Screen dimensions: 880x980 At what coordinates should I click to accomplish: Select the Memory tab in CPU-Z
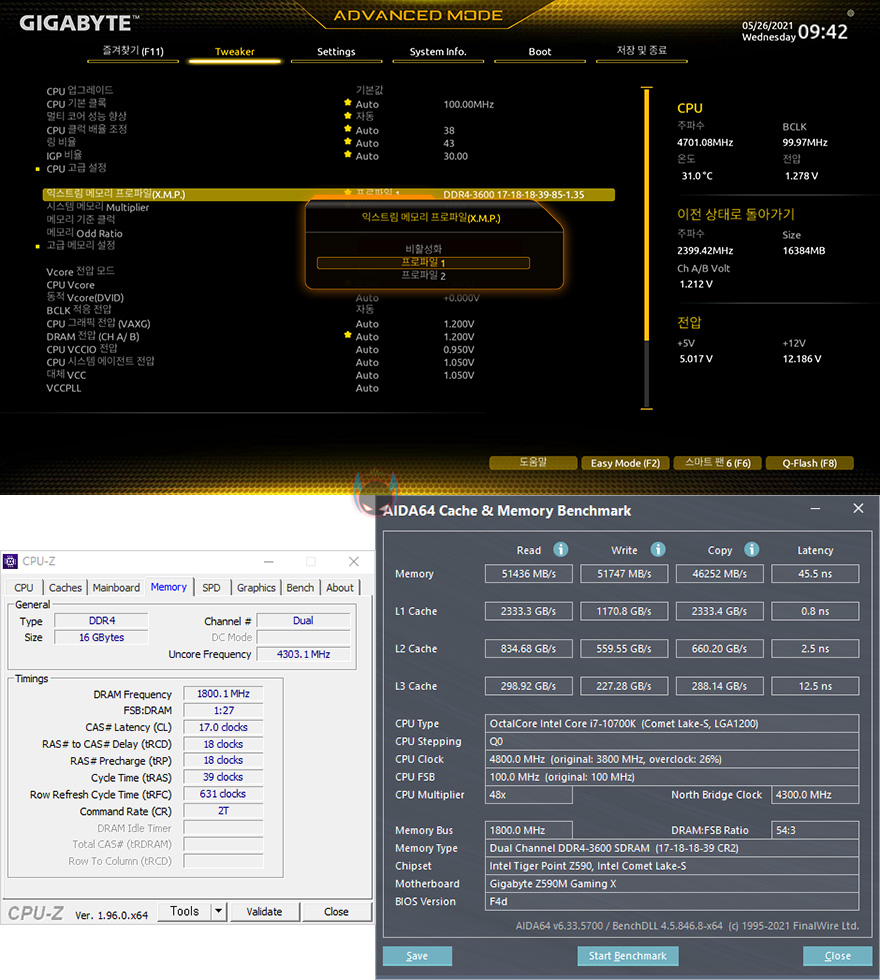tap(169, 587)
